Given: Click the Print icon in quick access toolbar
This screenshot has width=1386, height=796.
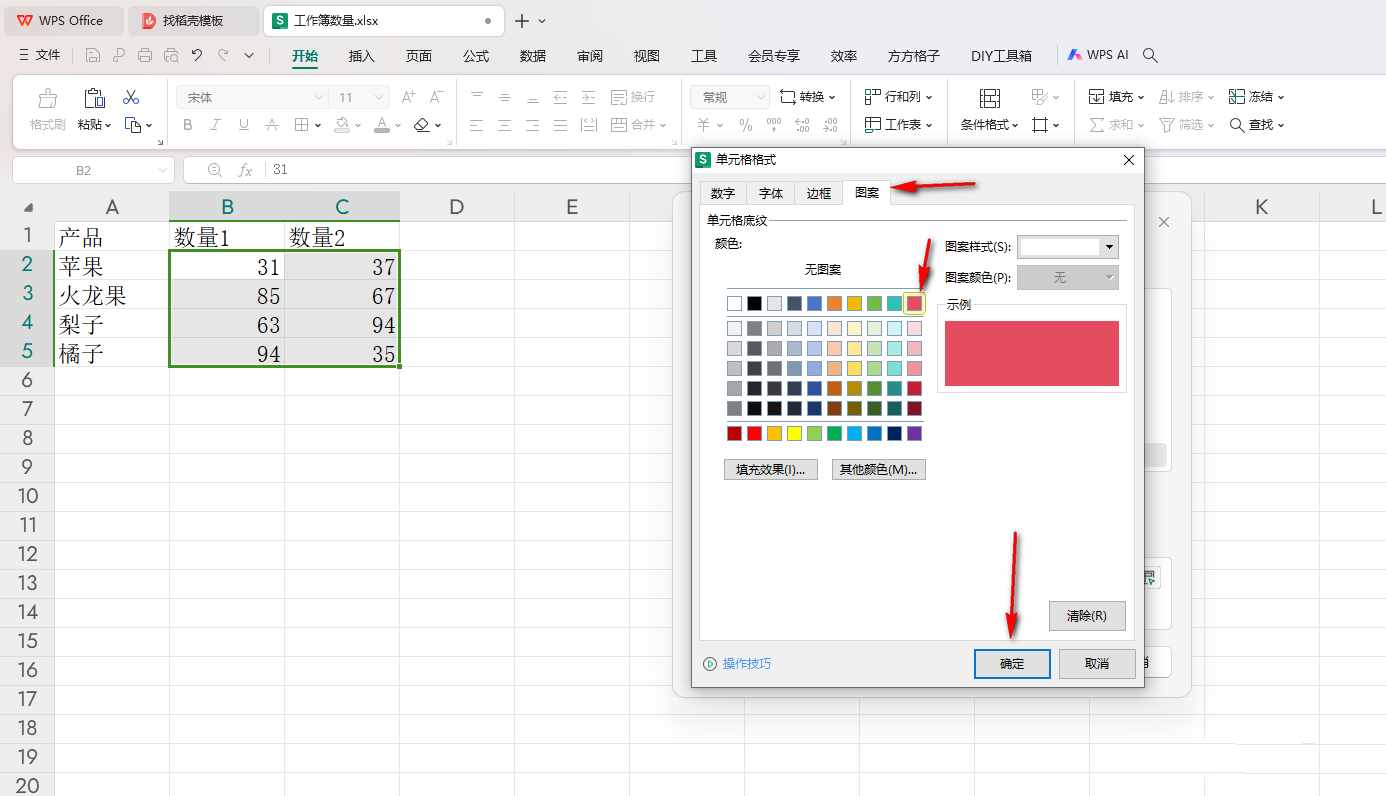Looking at the screenshot, I should 145,56.
